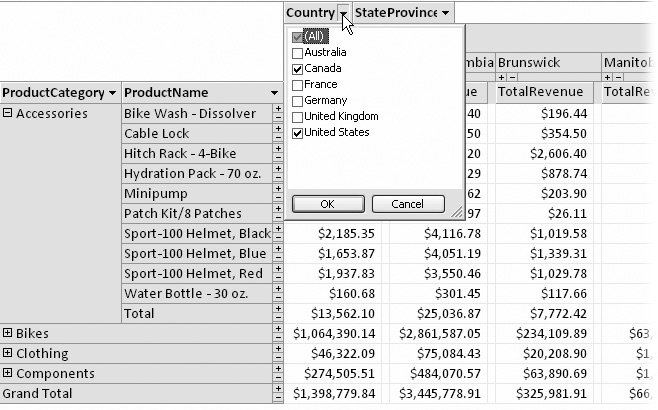
Task: Click plus icon under Manitoba column
Action: tap(608, 77)
